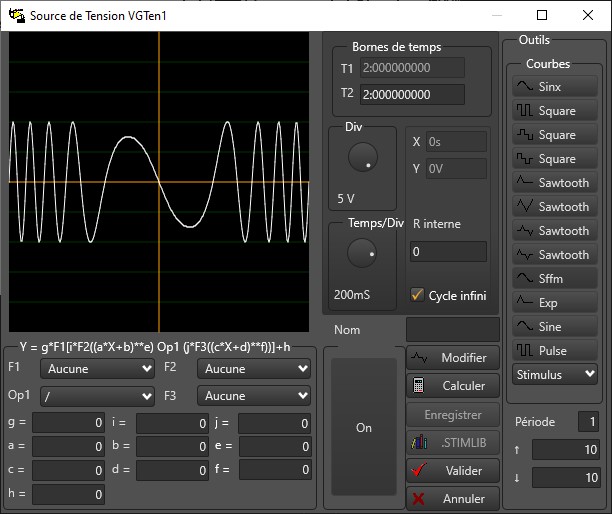This screenshot has height=514, width=612.
Task: Click the Nom text field
Action: point(452,330)
